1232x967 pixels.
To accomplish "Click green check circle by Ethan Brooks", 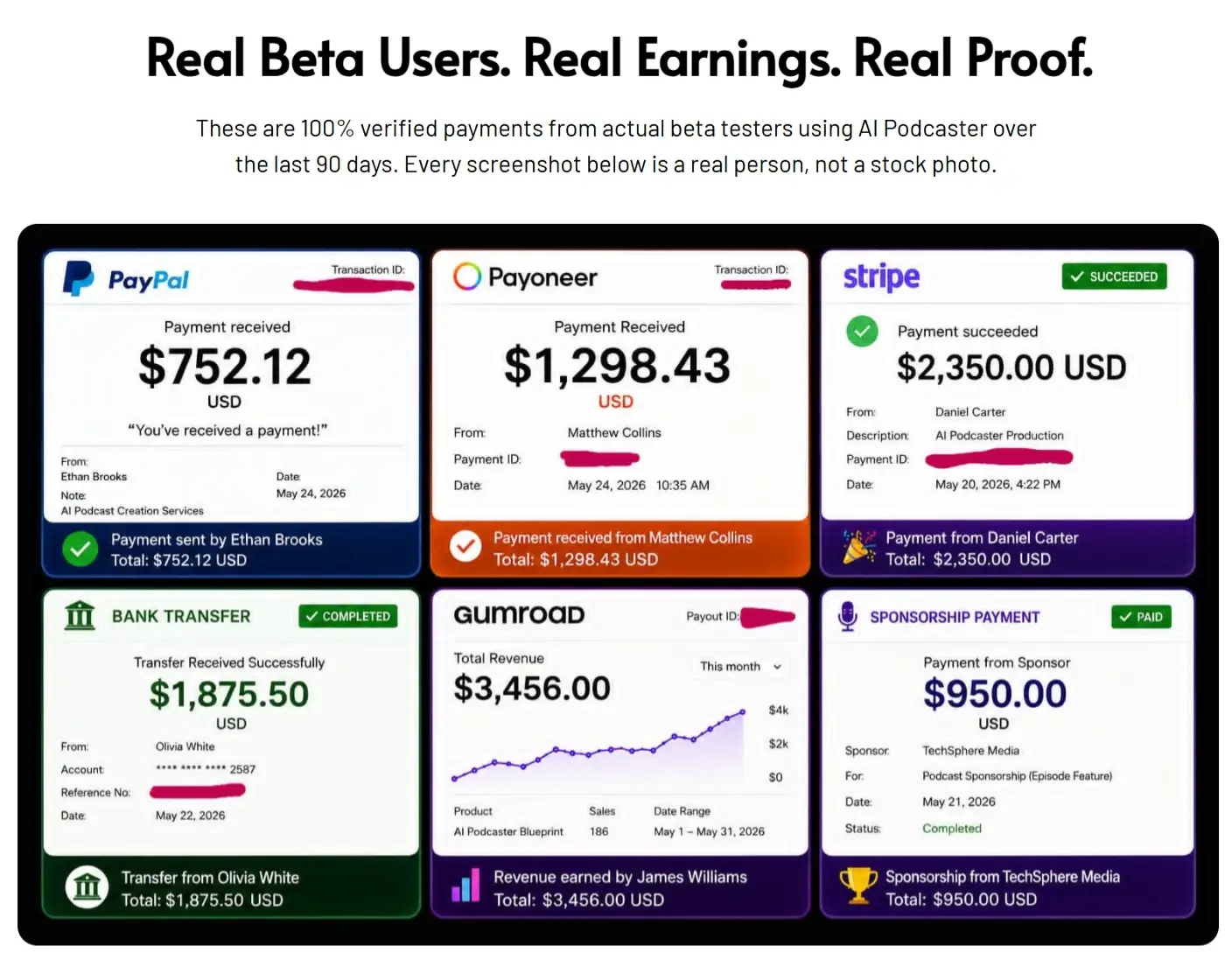I will pos(80,549).
